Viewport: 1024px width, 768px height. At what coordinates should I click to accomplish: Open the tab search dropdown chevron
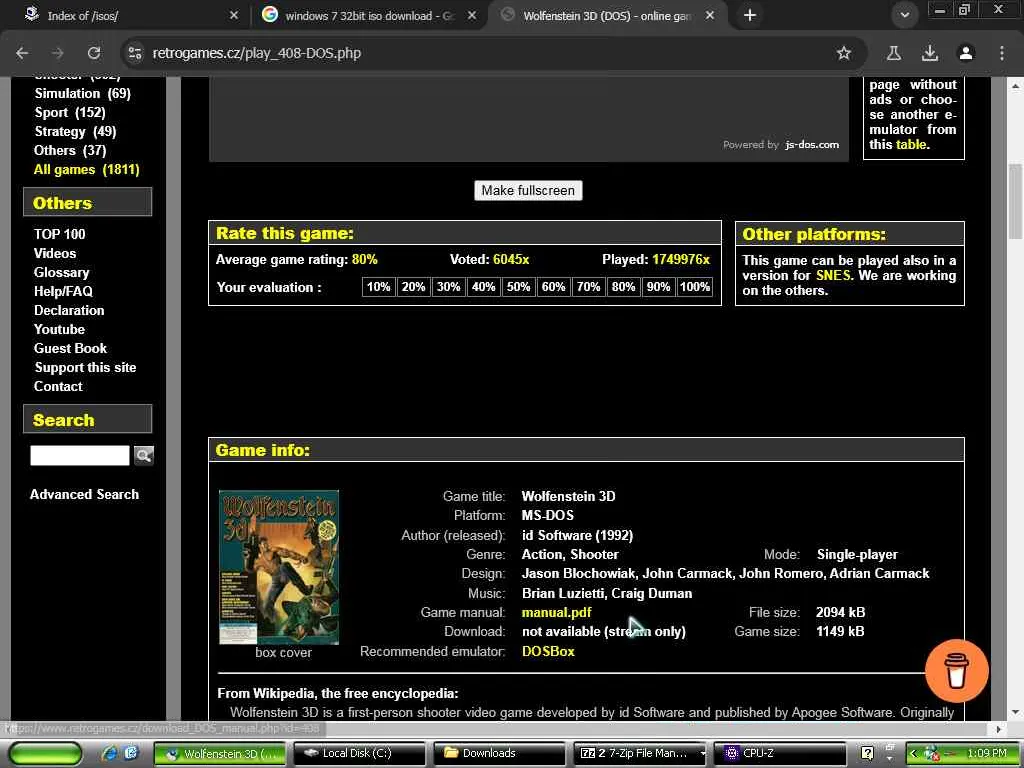click(x=904, y=15)
